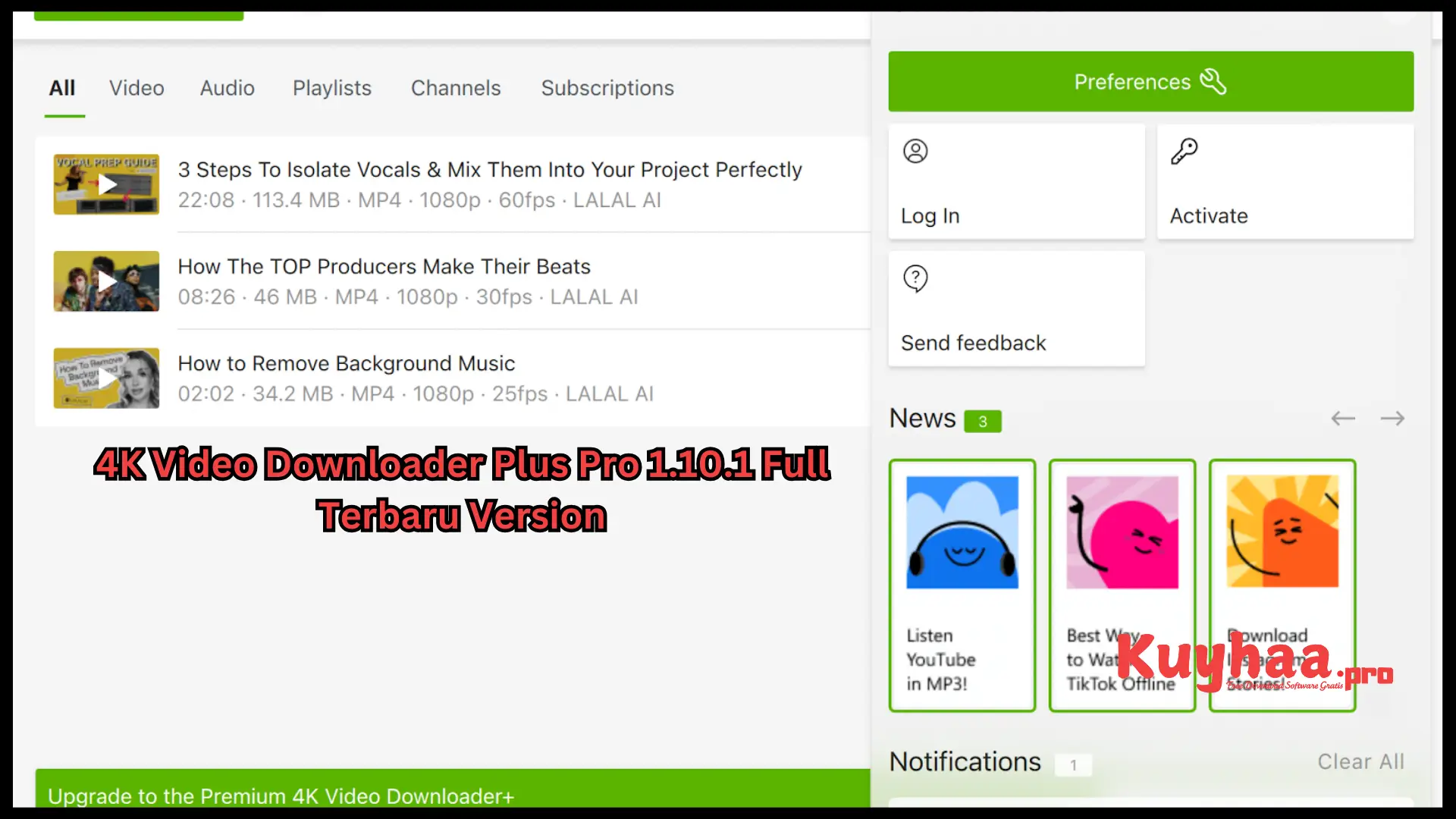Viewport: 1456px width, 819px height.
Task: Click the Best Way to Watch TikTok Offline card
Action: point(1122,585)
